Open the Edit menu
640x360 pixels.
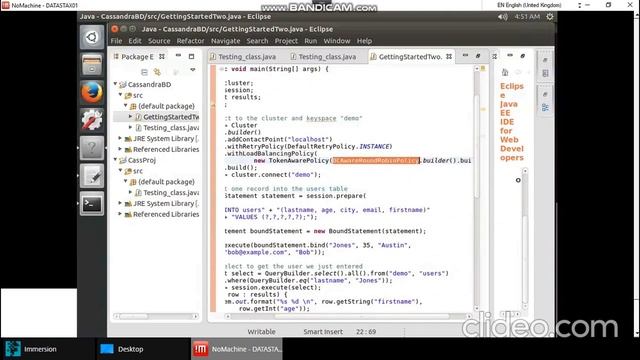click(135, 41)
